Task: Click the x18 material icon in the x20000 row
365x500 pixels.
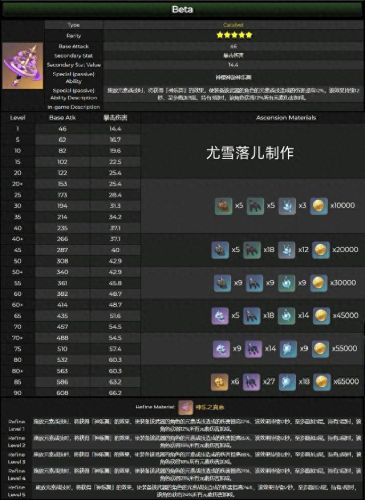Action: pyautogui.click(x=252, y=250)
